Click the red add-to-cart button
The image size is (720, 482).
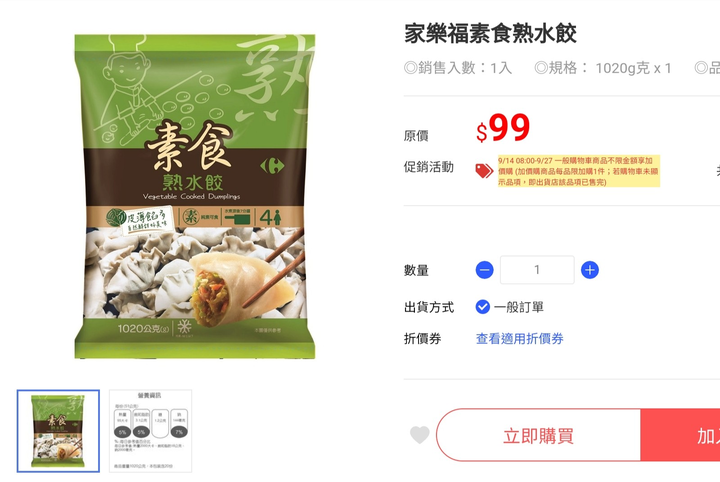[681, 435]
